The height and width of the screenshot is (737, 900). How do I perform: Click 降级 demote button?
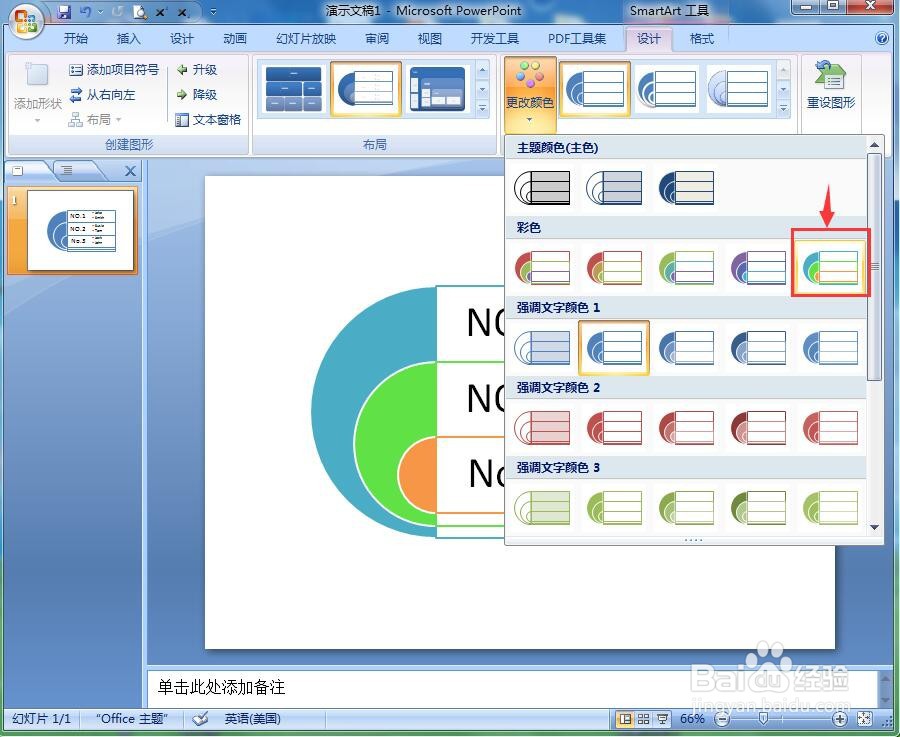coord(197,95)
